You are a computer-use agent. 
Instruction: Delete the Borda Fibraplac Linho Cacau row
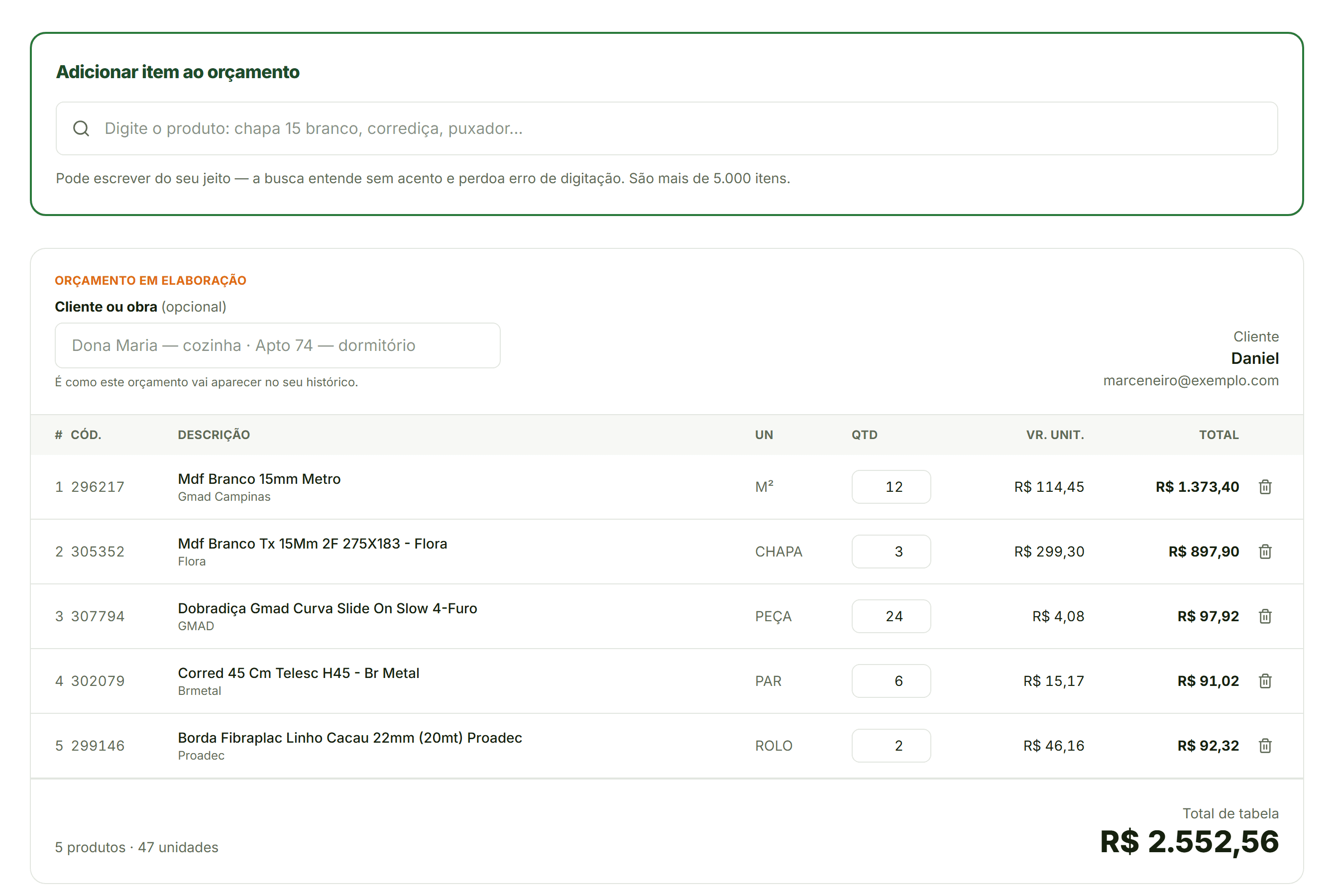[x=1265, y=745]
